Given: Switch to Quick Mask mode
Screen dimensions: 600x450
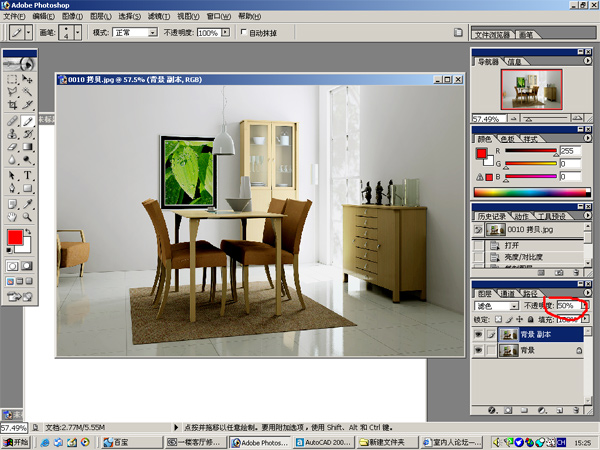Looking at the screenshot, I should [27, 266].
